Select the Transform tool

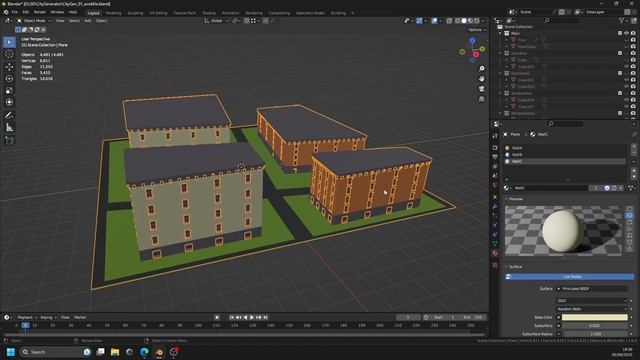pos(9,102)
